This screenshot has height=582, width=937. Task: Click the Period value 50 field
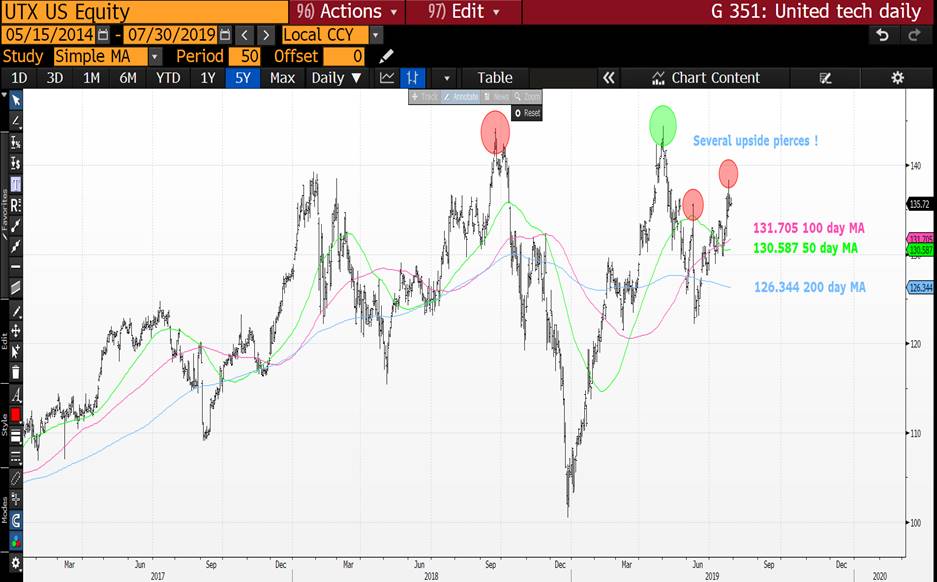[243, 56]
